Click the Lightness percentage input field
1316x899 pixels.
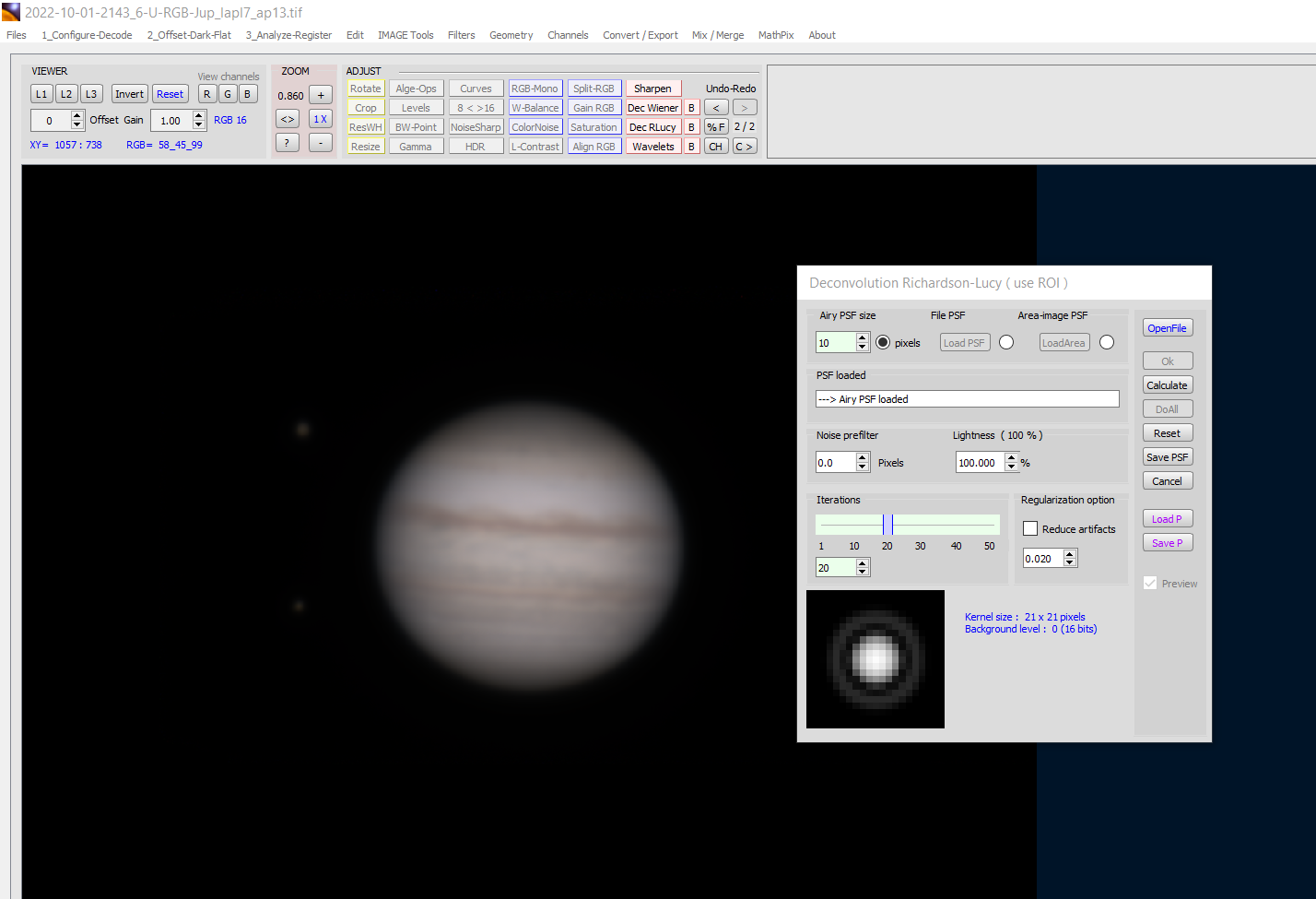(x=981, y=463)
